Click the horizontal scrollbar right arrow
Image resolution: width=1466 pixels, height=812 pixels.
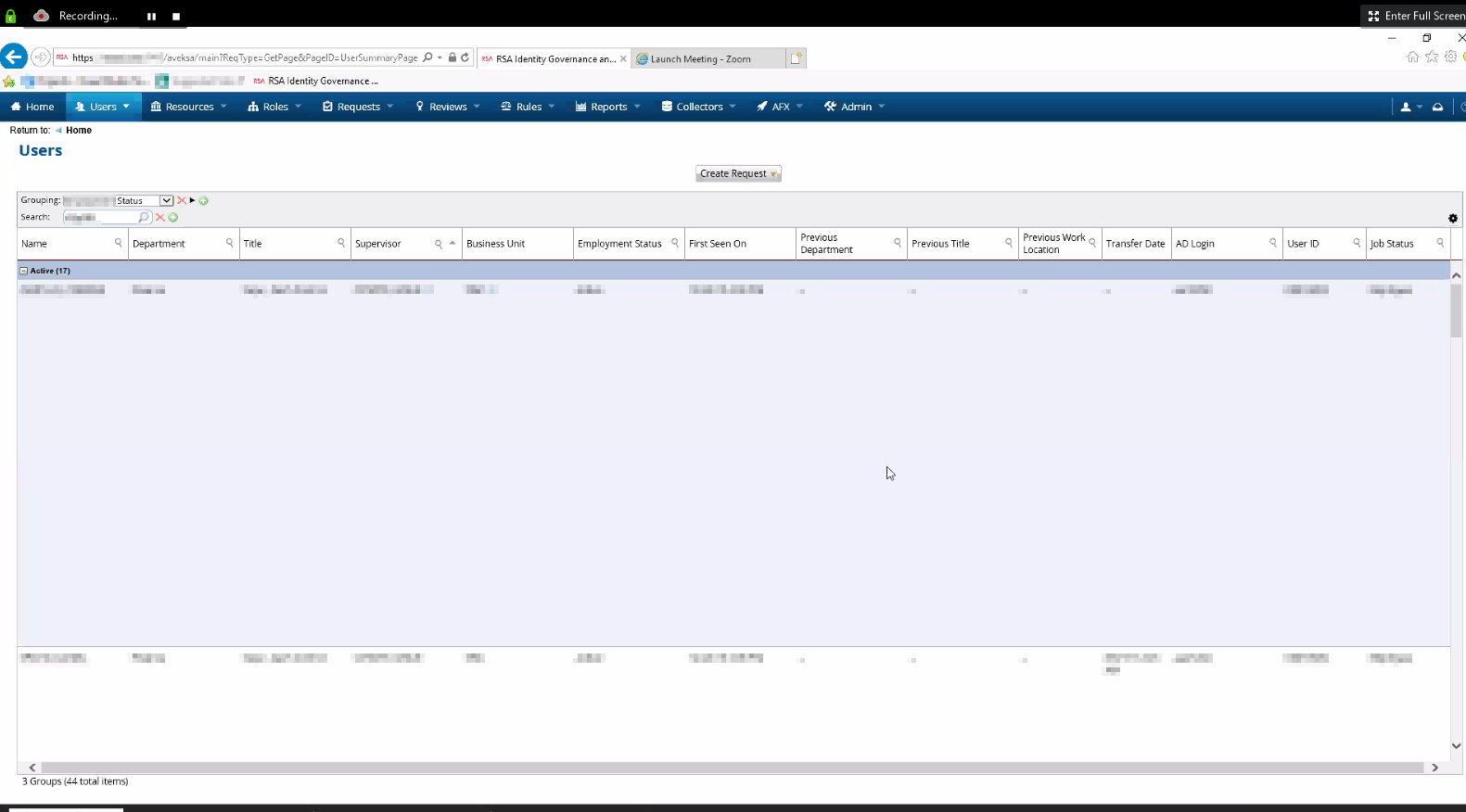click(1434, 768)
